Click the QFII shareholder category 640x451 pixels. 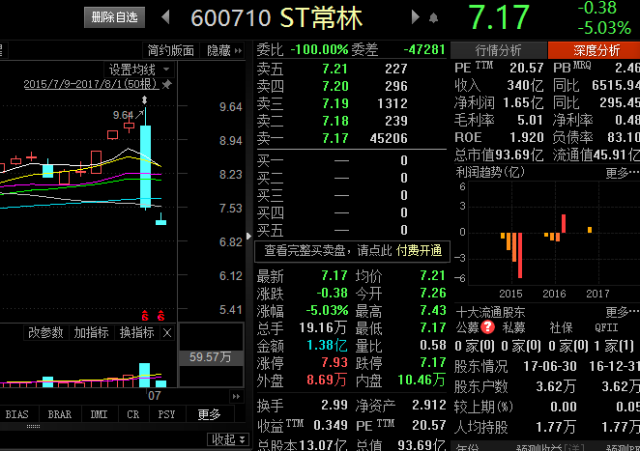pyautogui.click(x=606, y=327)
